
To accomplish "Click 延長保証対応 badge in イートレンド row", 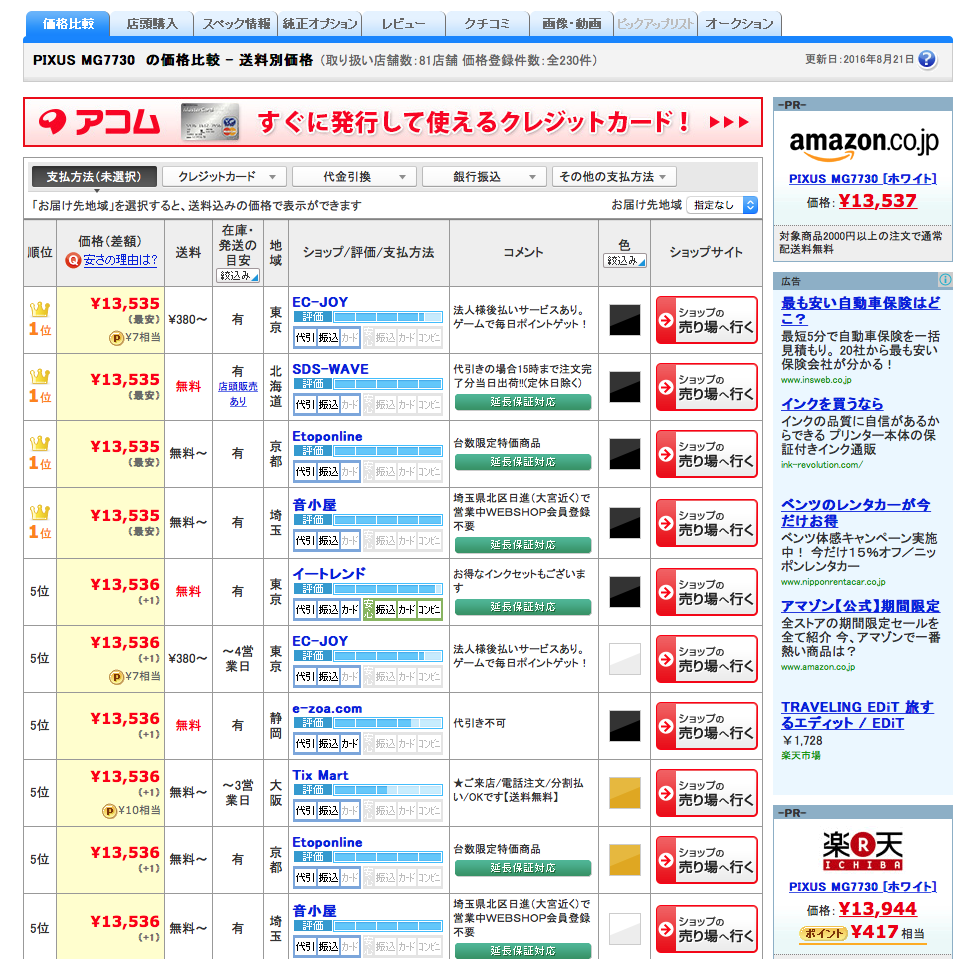I will pyautogui.click(x=523, y=607).
